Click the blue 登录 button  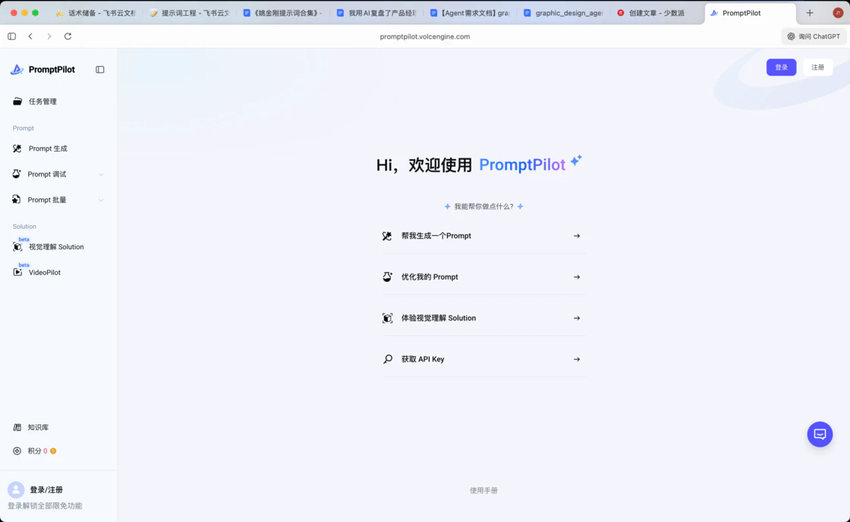tap(781, 67)
